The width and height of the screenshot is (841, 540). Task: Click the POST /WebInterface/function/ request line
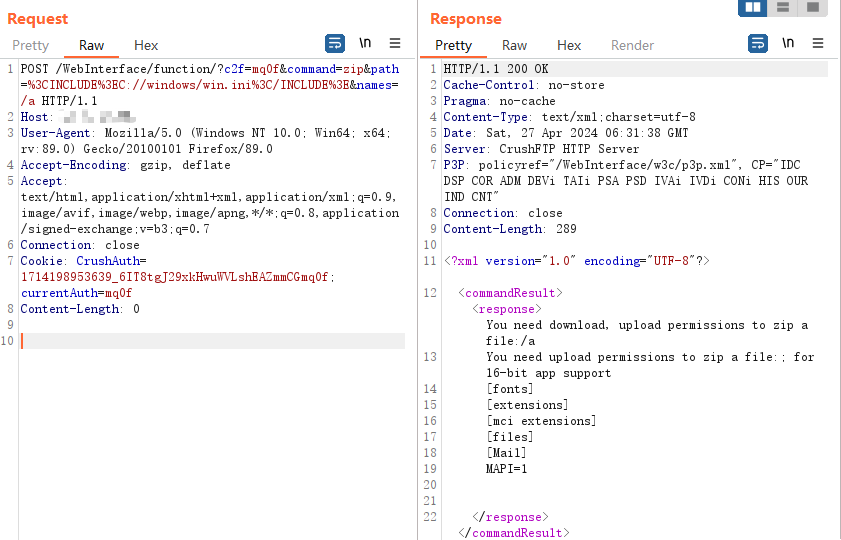210,85
